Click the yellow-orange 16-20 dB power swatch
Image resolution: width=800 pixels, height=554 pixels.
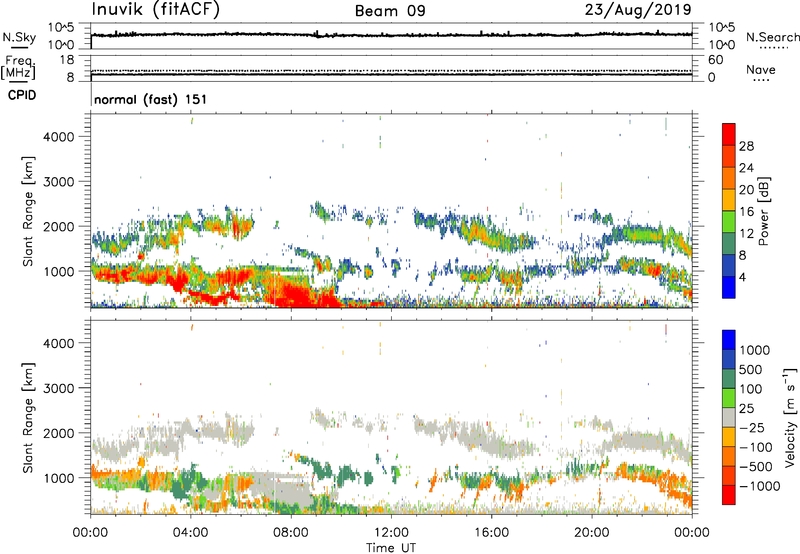(729, 200)
